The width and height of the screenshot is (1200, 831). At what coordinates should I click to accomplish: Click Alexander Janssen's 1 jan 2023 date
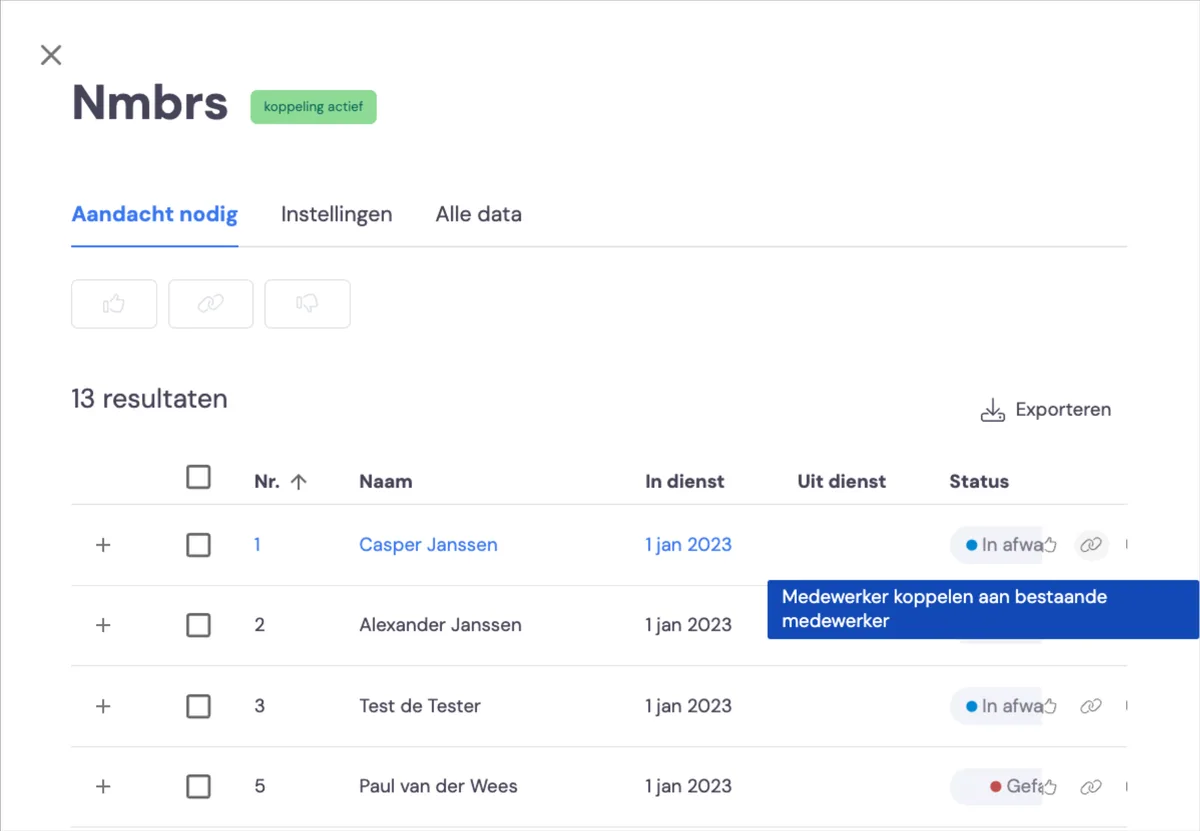(688, 625)
